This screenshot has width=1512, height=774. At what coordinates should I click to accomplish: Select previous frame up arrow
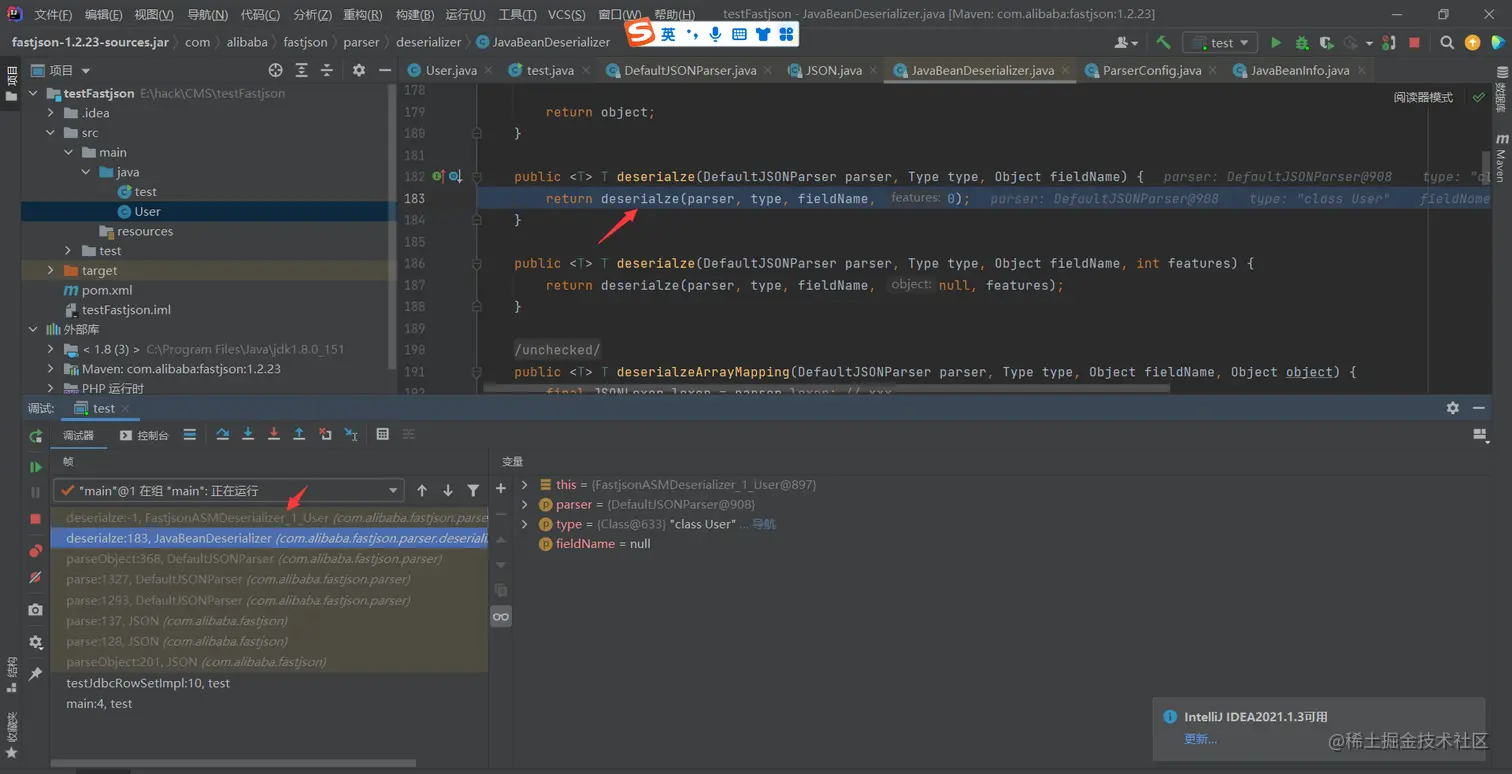tap(422, 490)
